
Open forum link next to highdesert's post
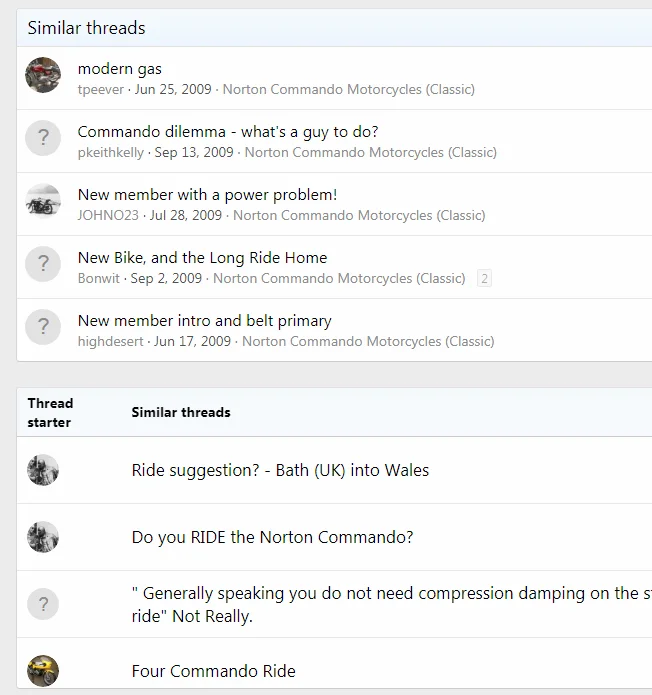pyautogui.click(x=368, y=342)
